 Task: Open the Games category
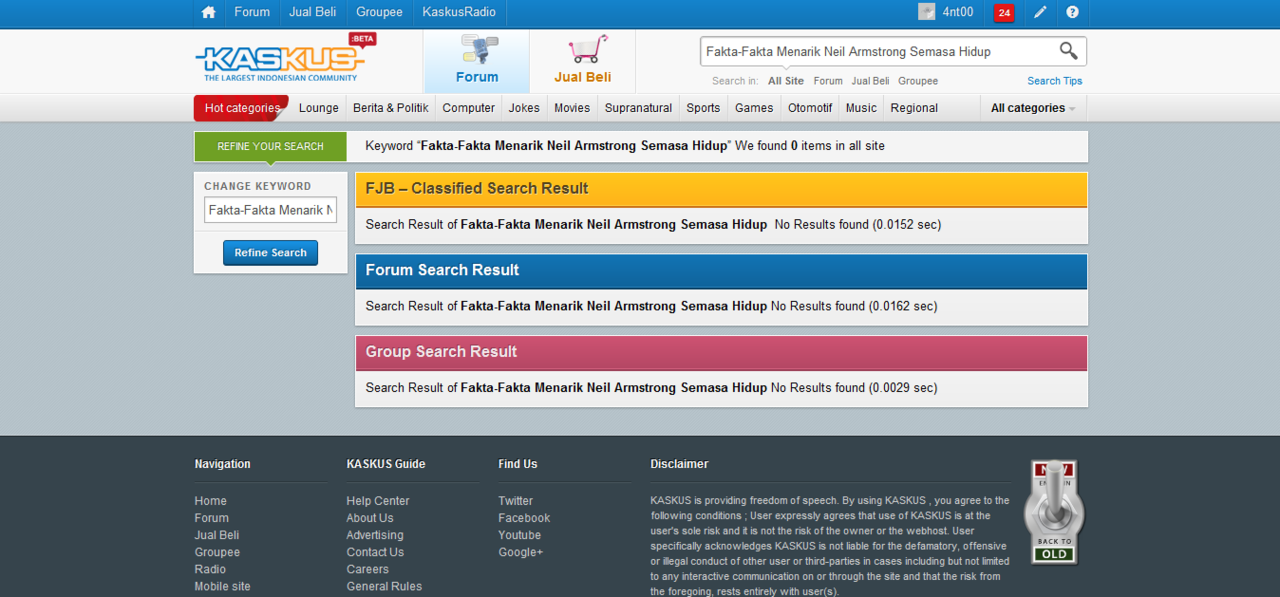[x=754, y=108]
